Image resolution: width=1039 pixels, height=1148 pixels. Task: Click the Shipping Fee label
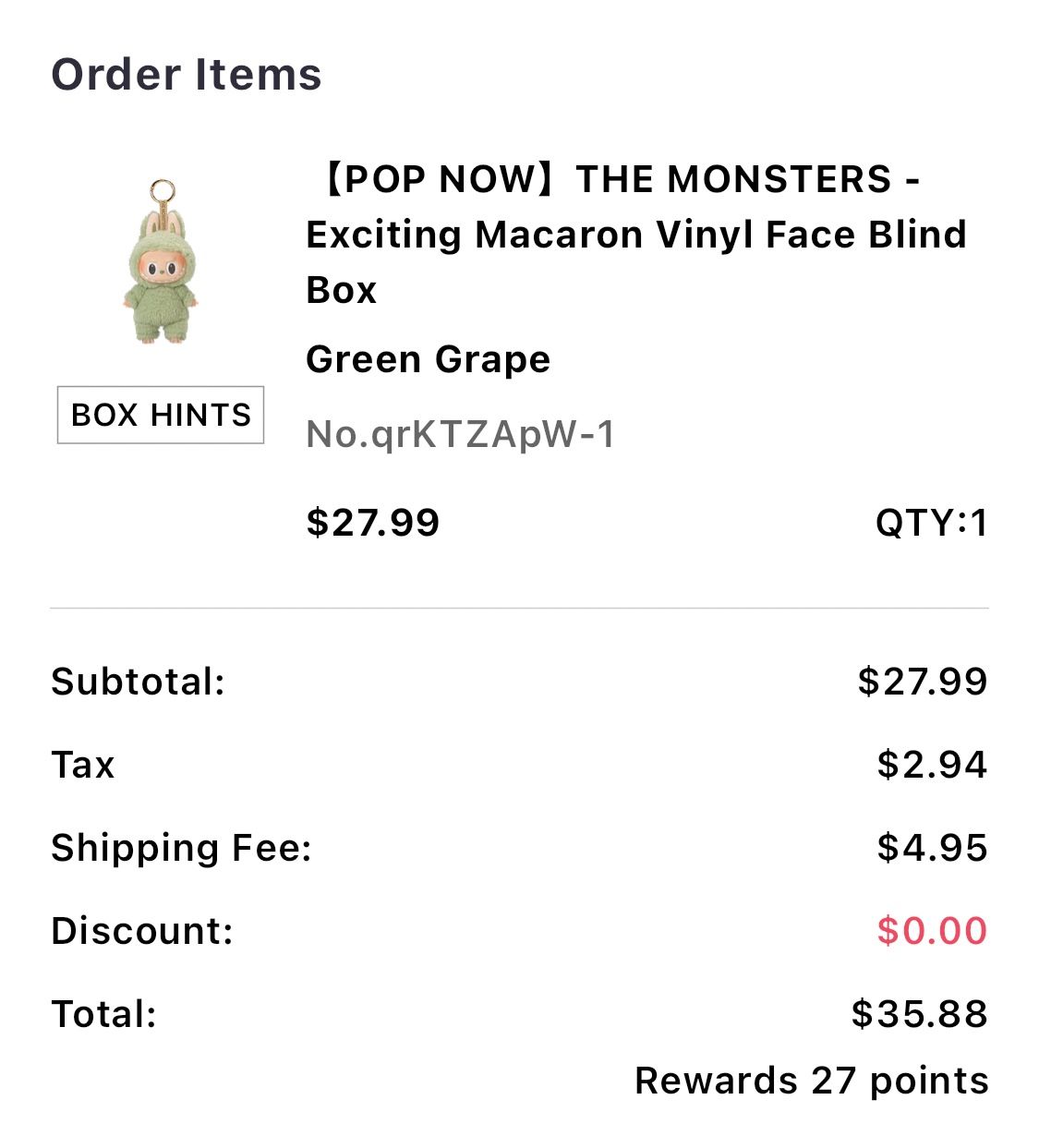(182, 848)
